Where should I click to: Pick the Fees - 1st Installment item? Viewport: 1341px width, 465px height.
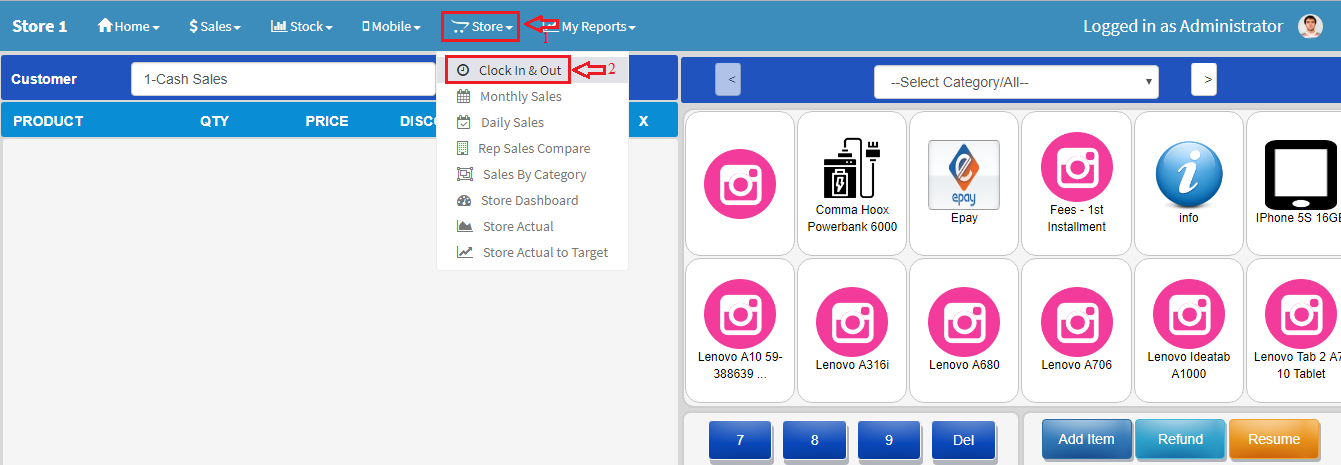tap(1076, 167)
